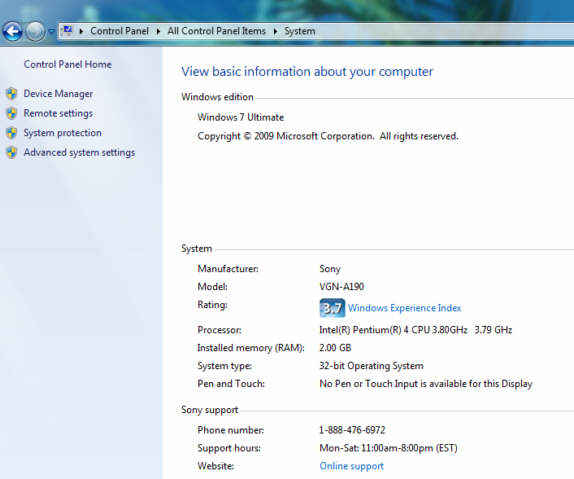Select All Control Panel Items breadcrumb
Image resolution: width=574 pixels, height=479 pixels.
[216, 31]
